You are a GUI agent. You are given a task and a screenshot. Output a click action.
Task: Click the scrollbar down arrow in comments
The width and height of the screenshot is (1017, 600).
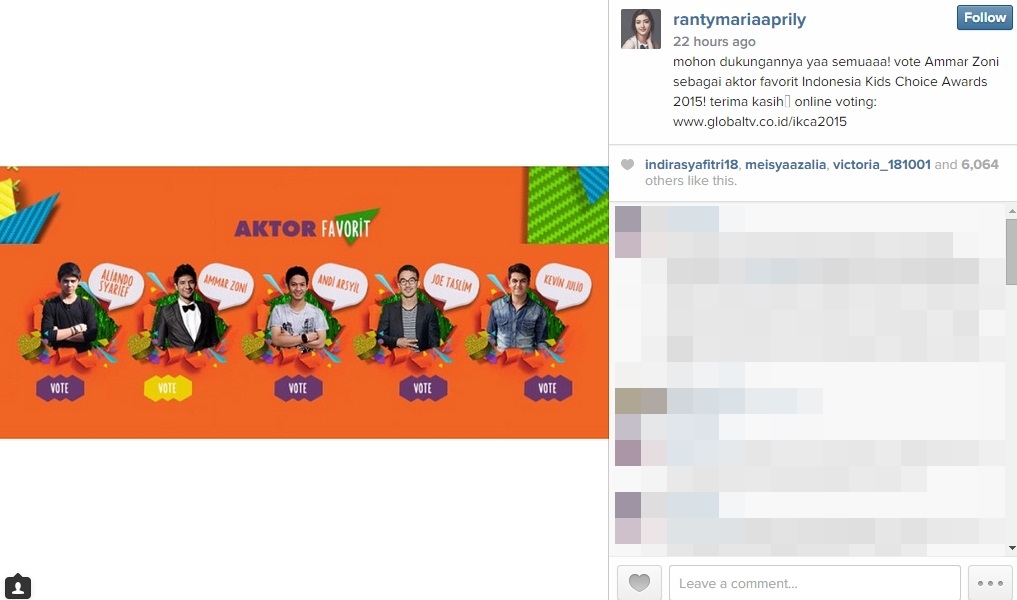click(1011, 548)
